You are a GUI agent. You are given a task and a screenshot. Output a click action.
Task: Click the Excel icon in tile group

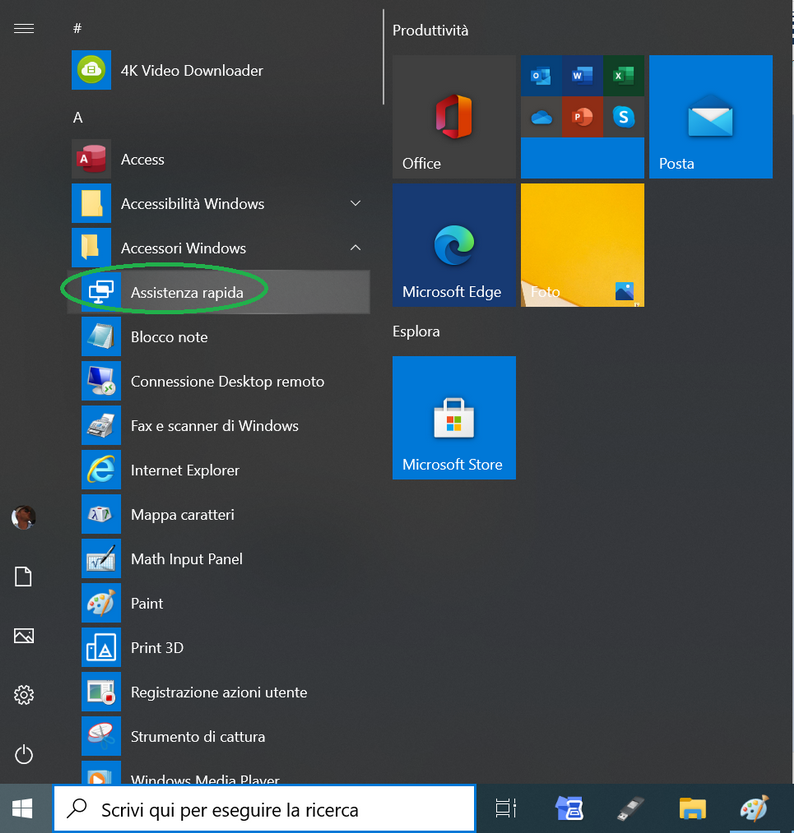coord(624,76)
